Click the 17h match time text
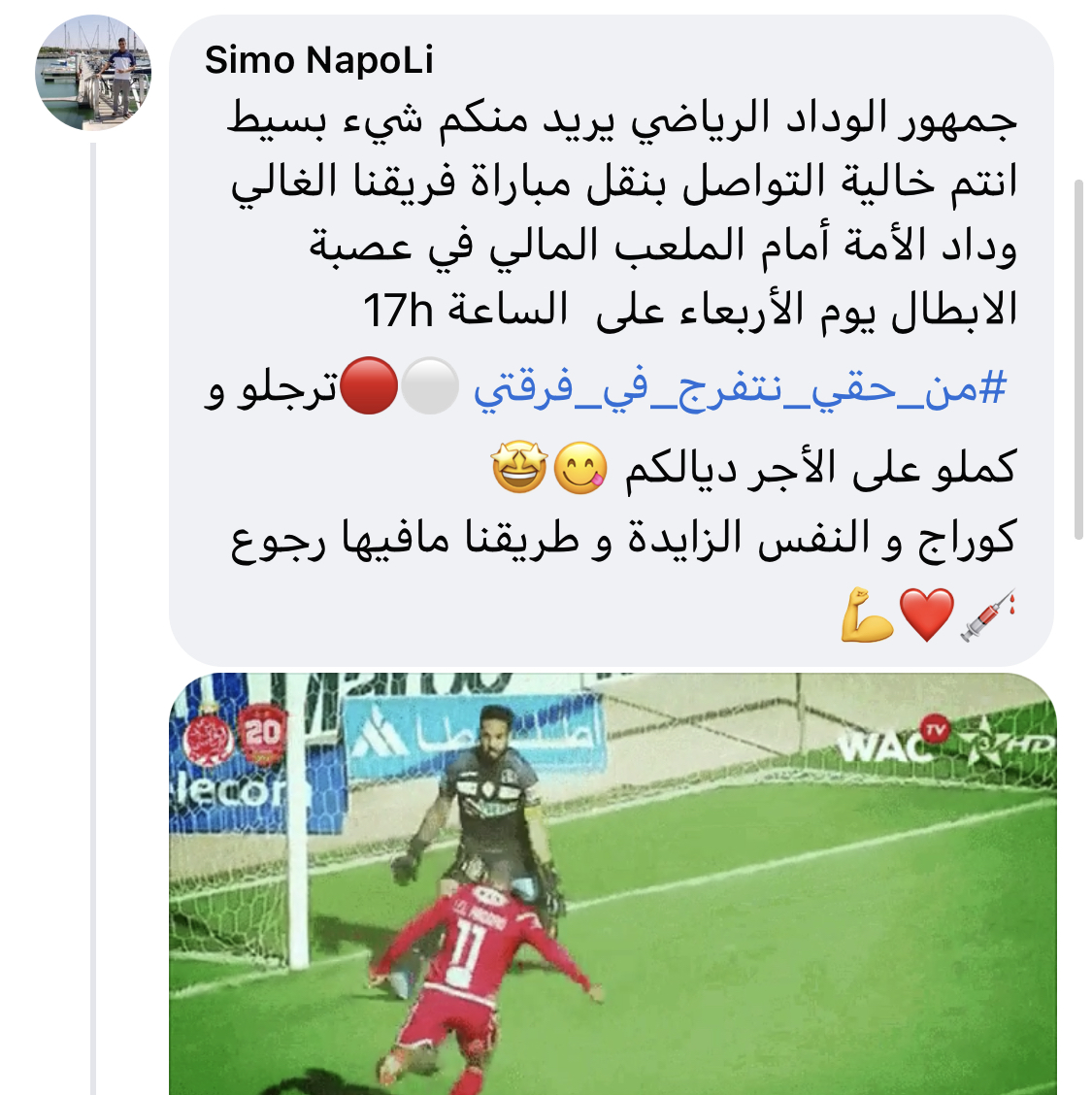 (398, 311)
